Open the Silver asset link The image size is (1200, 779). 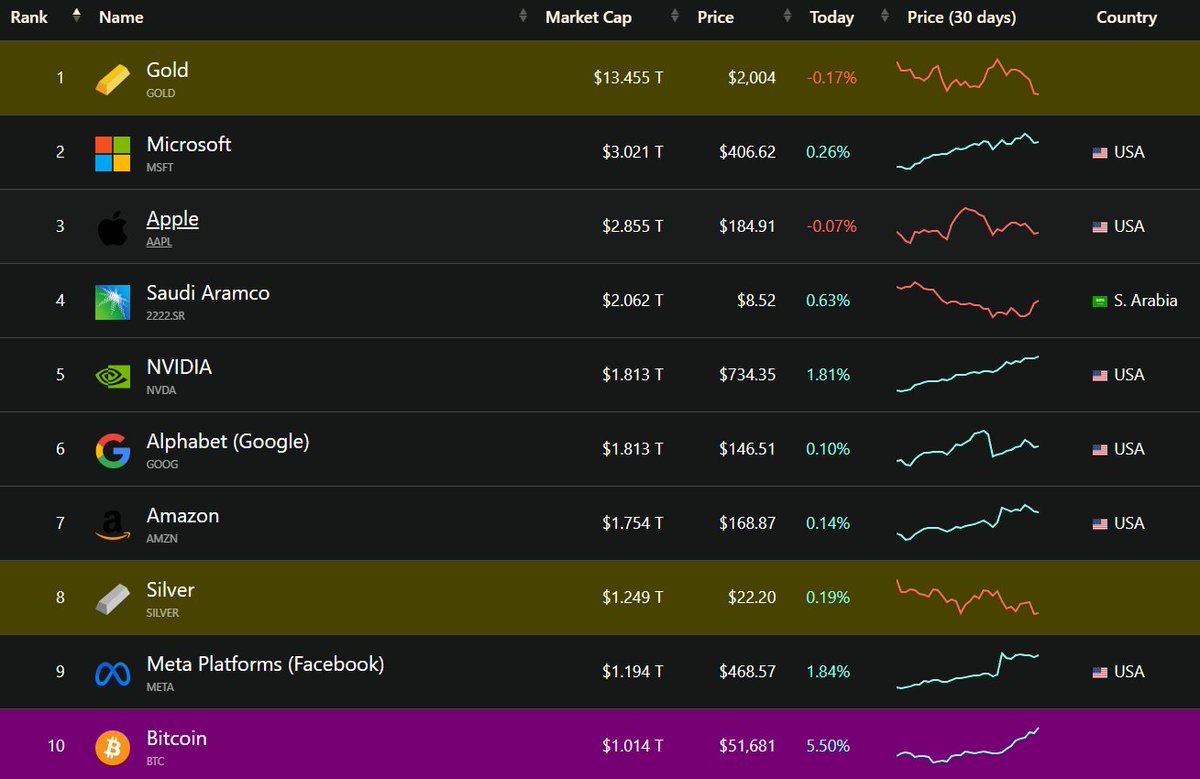pyautogui.click(x=170, y=590)
